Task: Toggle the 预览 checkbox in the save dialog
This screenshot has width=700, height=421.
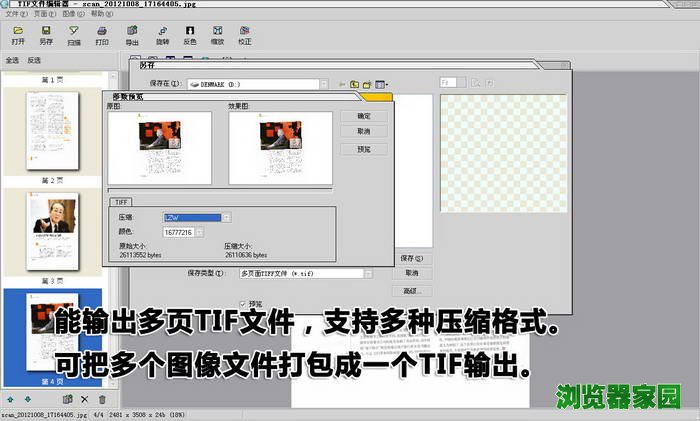Action: click(243, 304)
